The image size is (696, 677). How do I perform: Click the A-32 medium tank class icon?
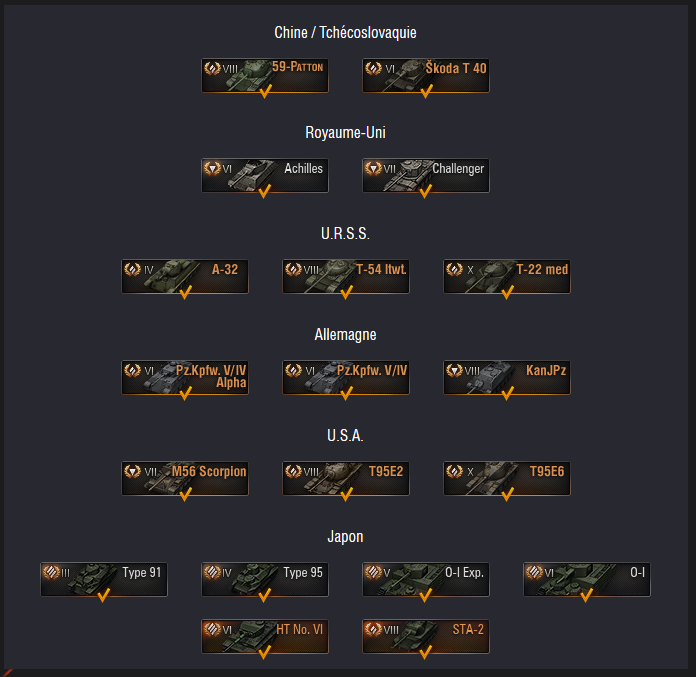point(132,269)
